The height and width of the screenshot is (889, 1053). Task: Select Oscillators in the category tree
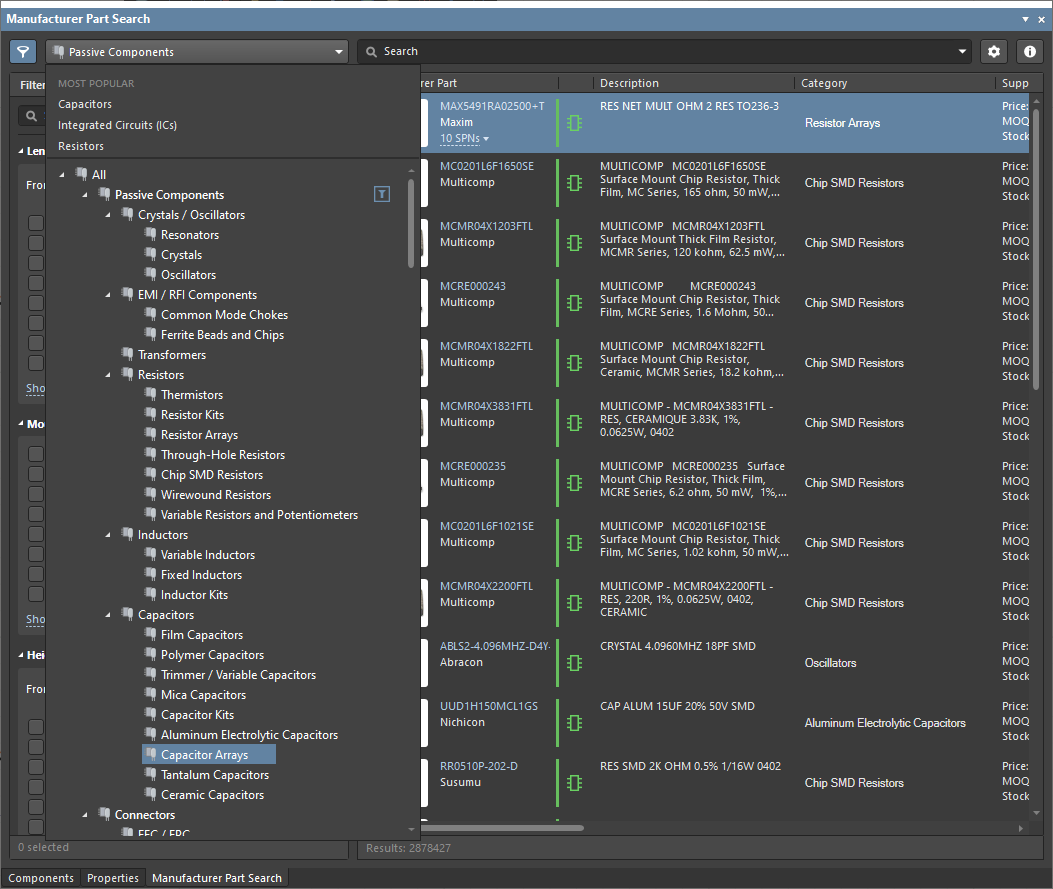click(x=188, y=275)
